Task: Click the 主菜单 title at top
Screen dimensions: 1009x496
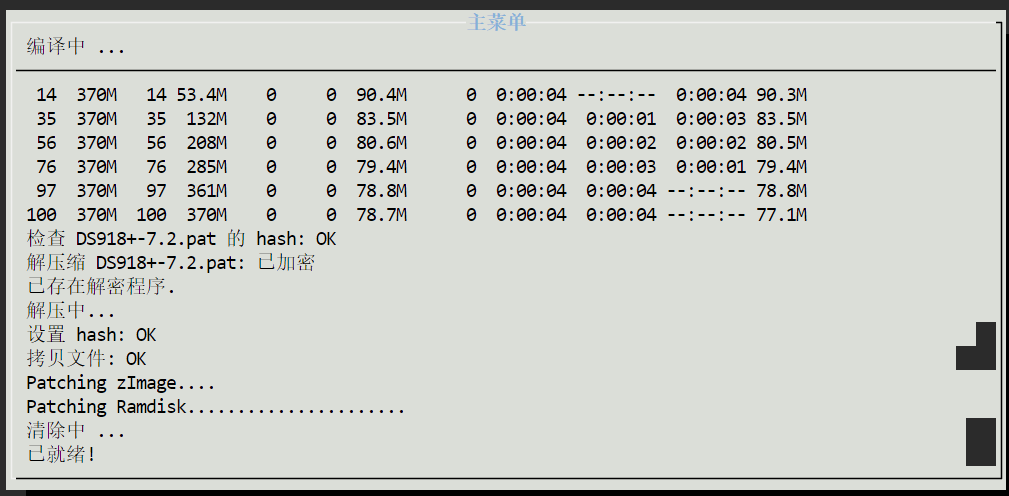Action: point(496,22)
